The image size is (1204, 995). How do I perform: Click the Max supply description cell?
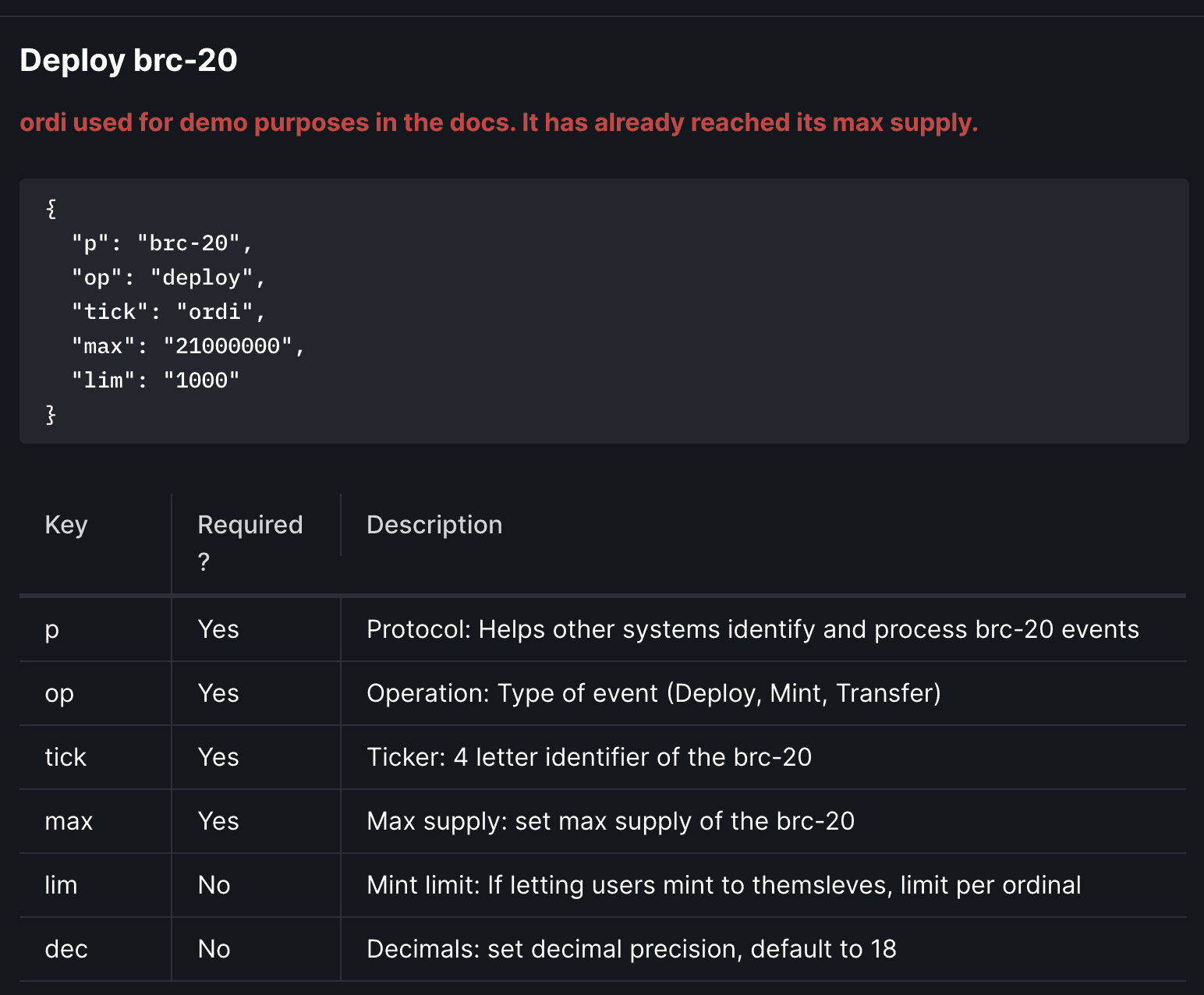coord(763,821)
